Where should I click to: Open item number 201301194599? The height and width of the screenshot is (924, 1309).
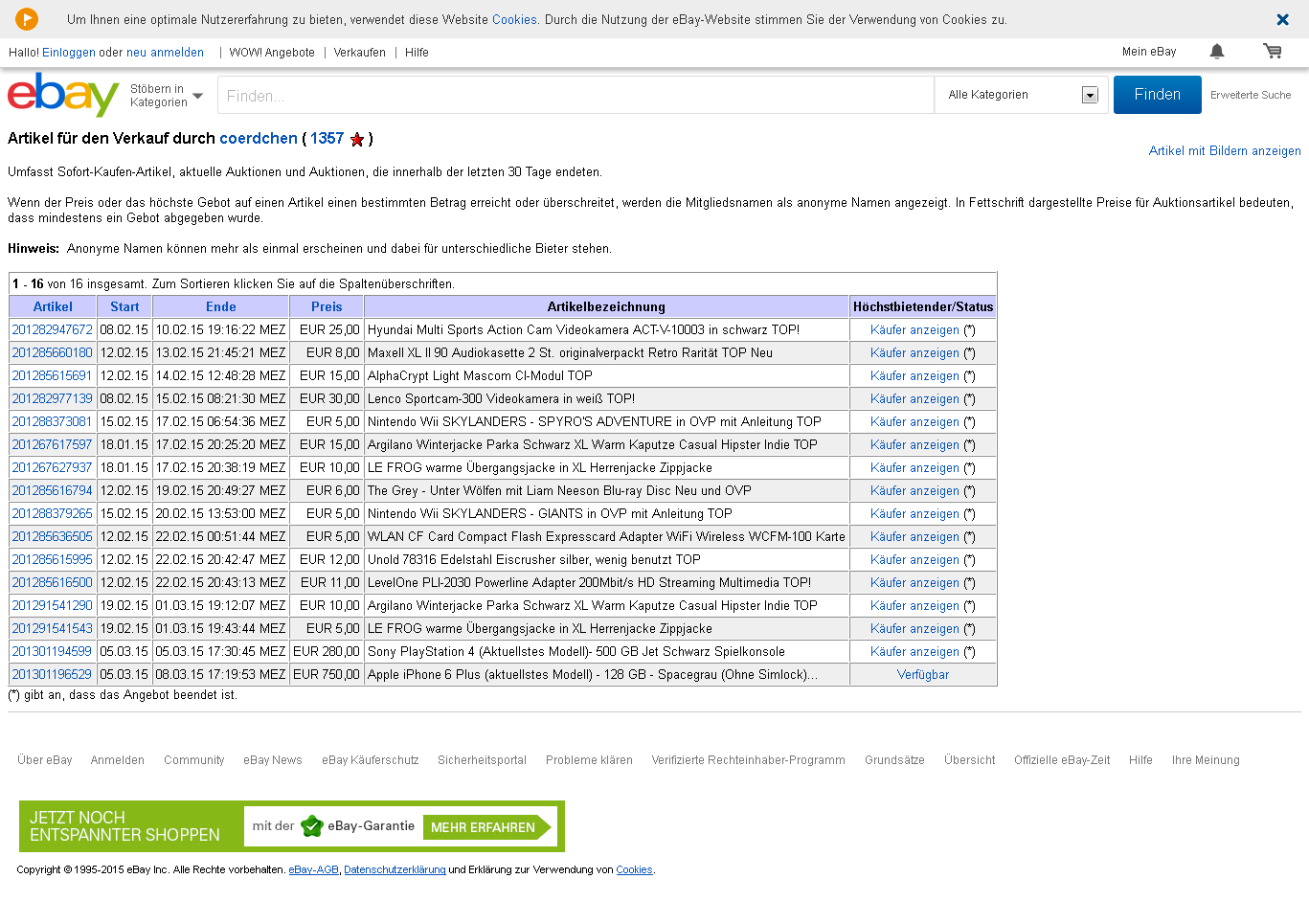coord(53,651)
